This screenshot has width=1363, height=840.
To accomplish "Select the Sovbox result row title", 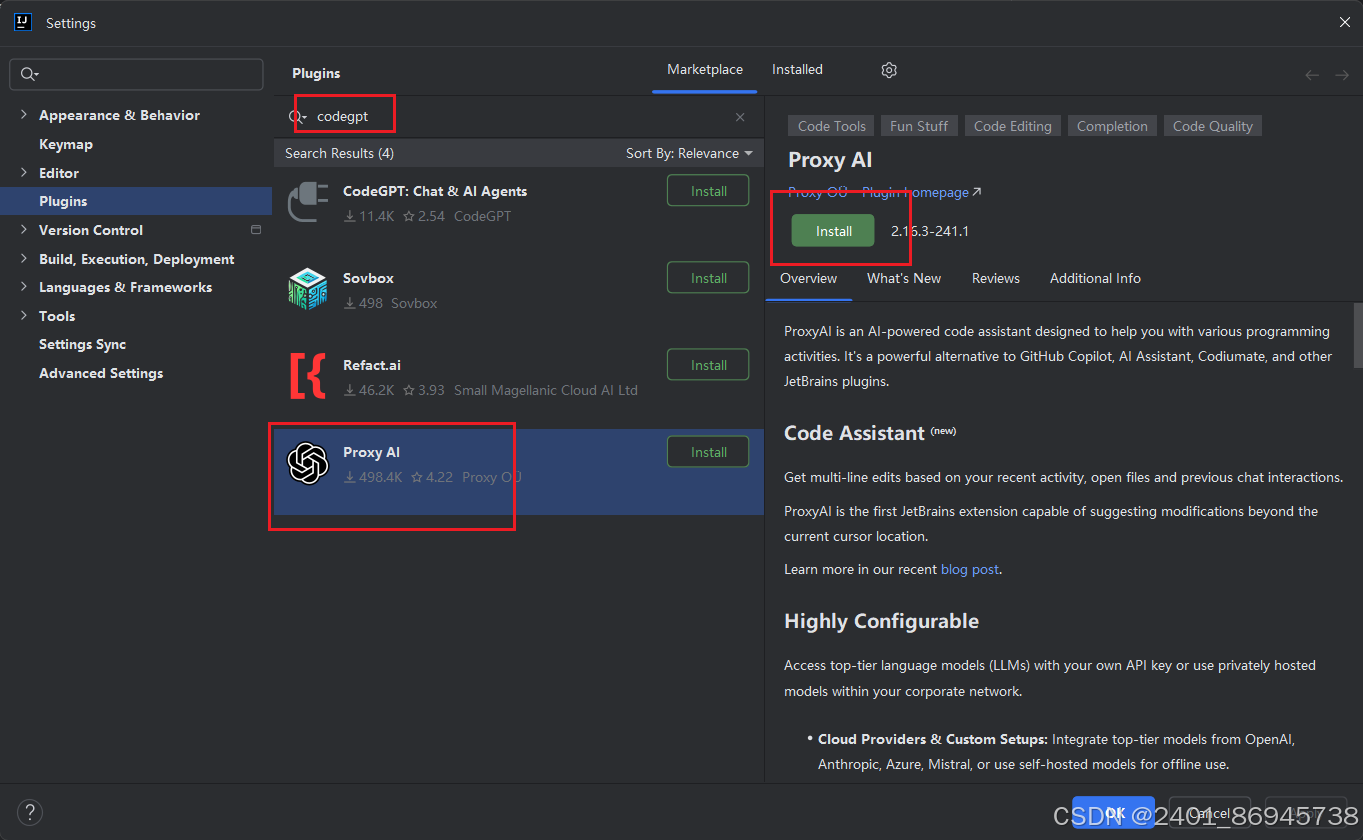I will tap(368, 278).
